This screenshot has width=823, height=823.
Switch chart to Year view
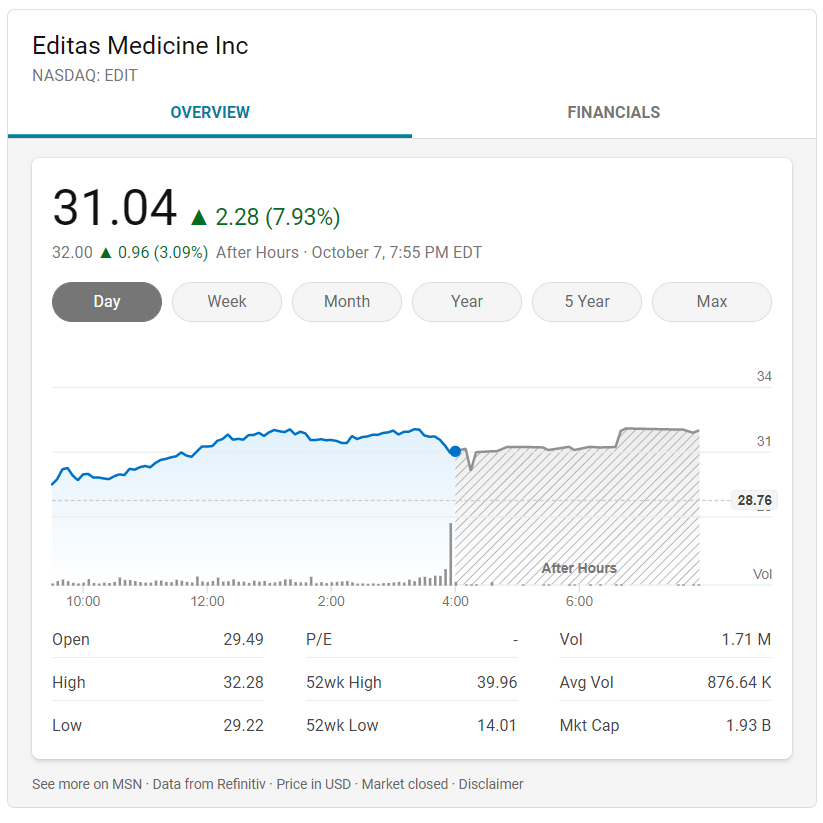tap(467, 302)
